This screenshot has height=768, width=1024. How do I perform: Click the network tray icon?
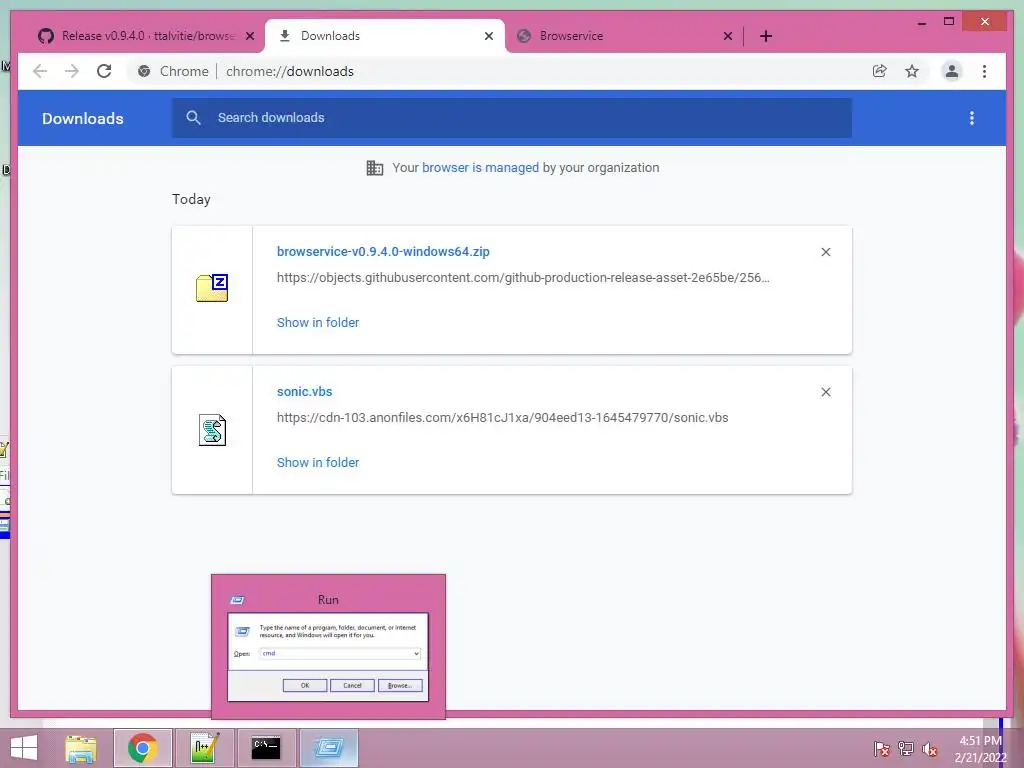tap(906, 749)
